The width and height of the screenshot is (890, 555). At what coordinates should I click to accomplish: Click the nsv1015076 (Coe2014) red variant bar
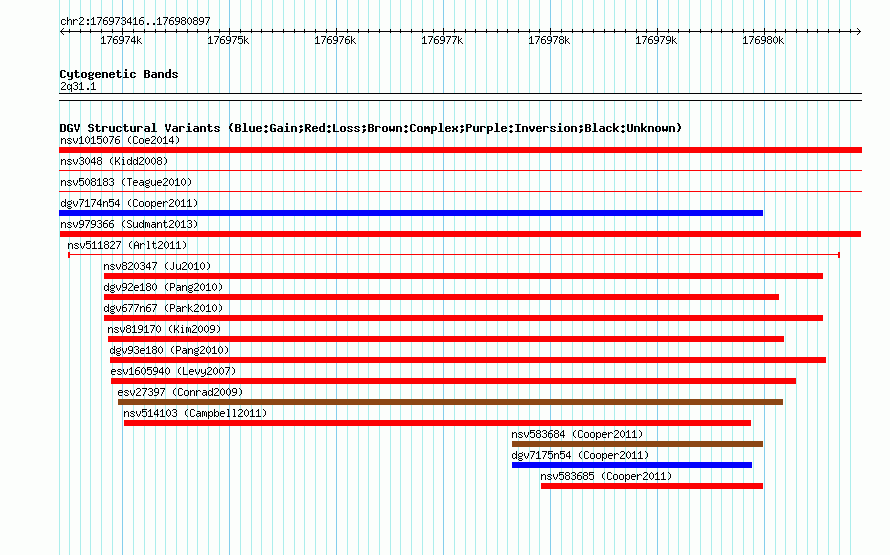tap(460, 150)
